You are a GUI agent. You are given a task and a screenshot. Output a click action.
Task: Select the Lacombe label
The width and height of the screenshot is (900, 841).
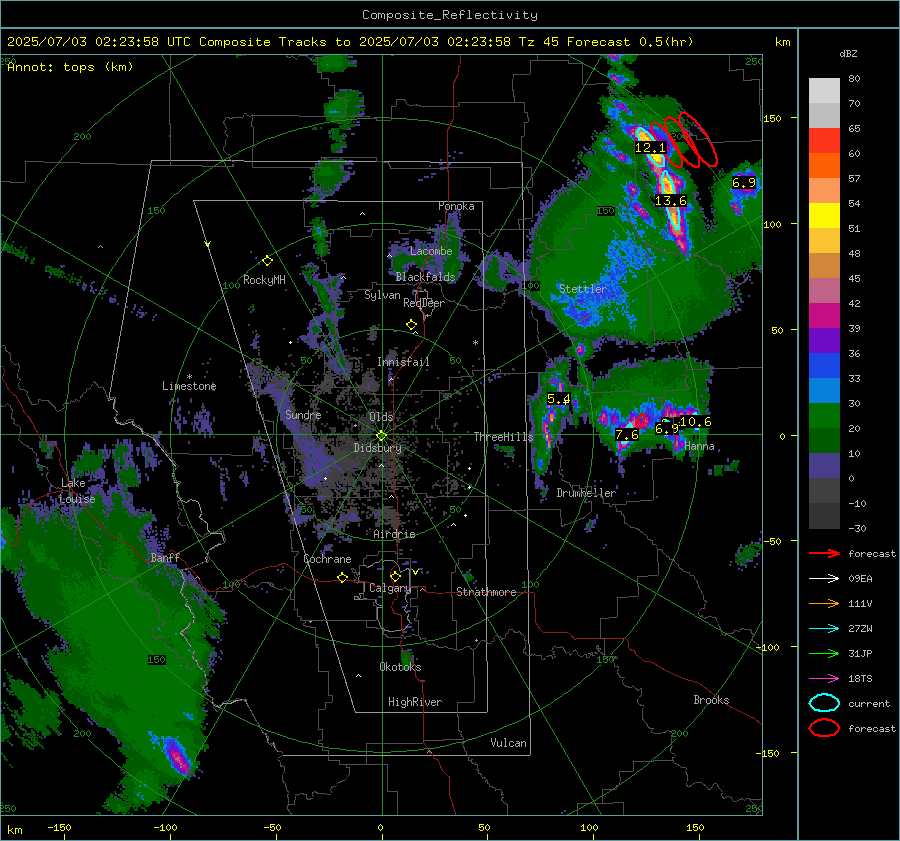coord(431,251)
